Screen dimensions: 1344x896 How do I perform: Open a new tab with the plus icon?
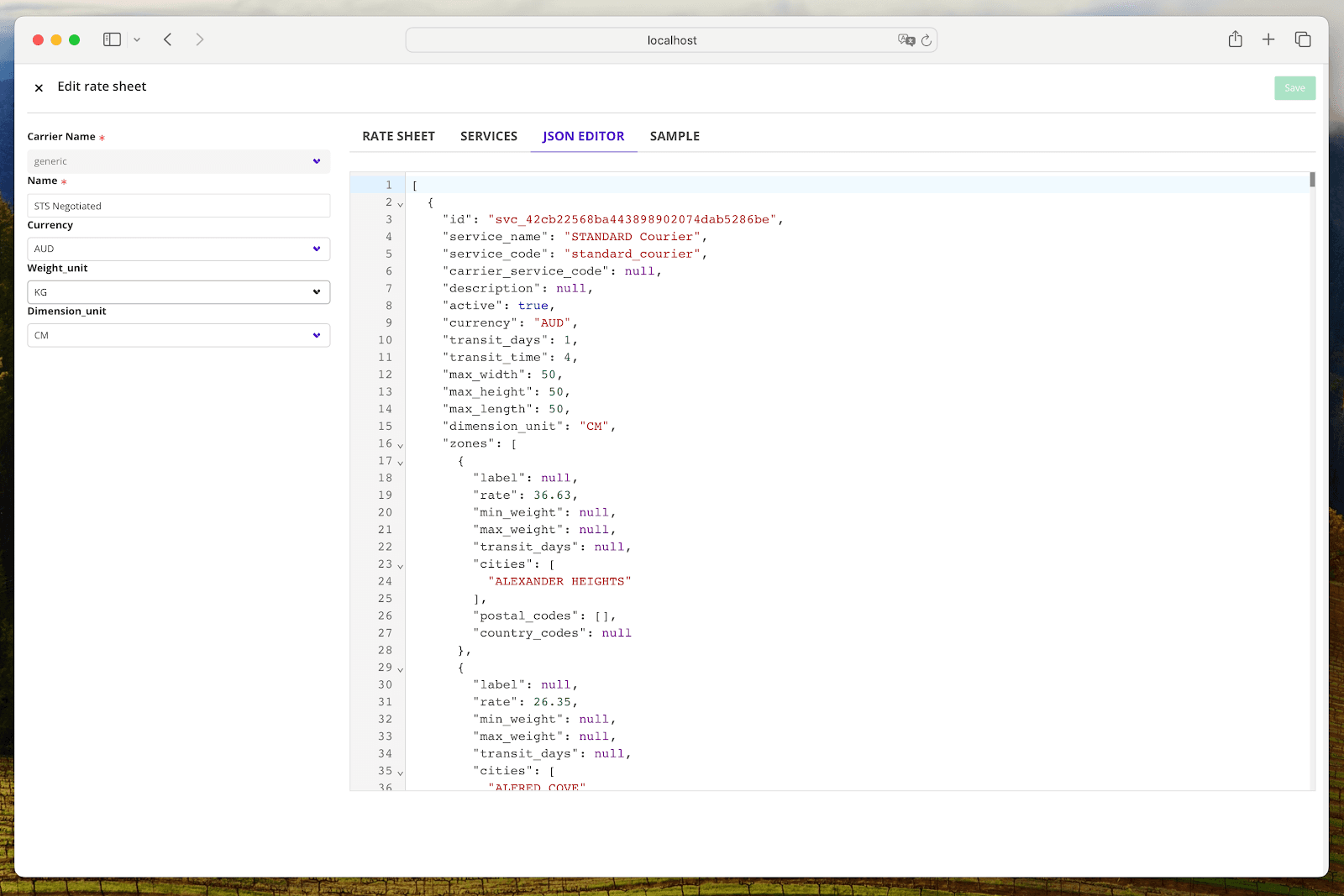(x=1268, y=39)
